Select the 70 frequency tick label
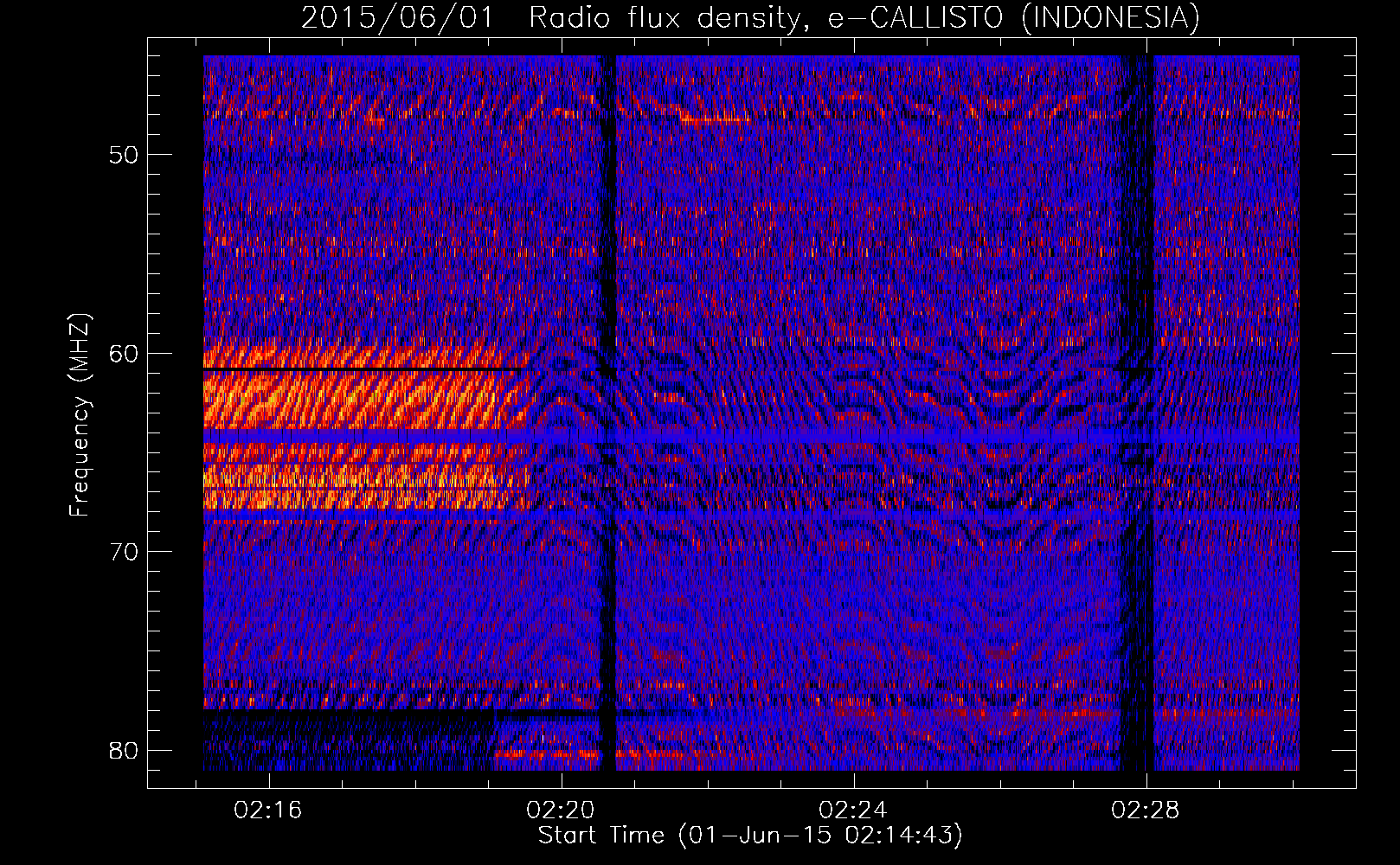This screenshot has height=865, width=1400. coord(125,552)
